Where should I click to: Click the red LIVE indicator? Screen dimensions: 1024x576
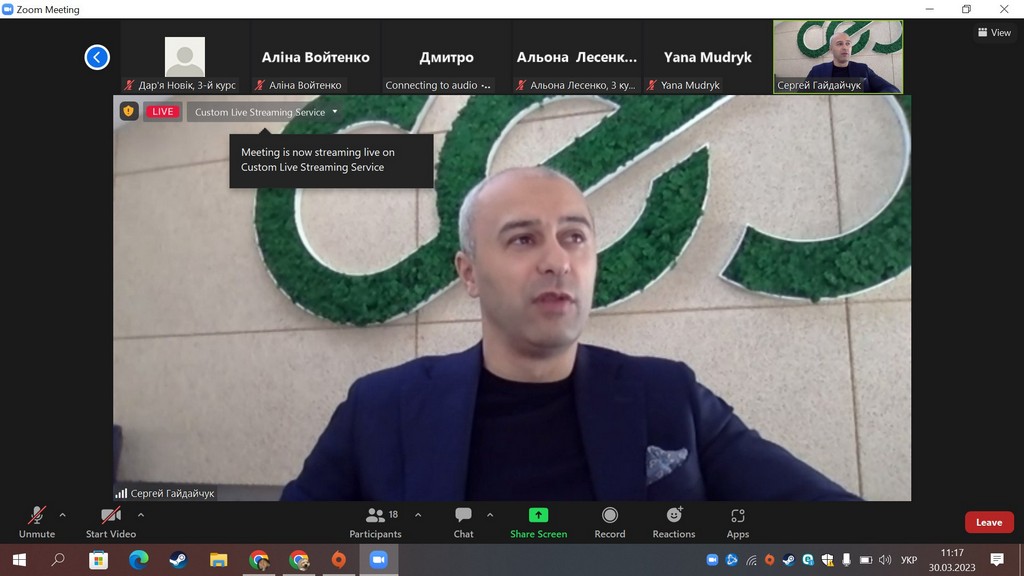pos(163,112)
